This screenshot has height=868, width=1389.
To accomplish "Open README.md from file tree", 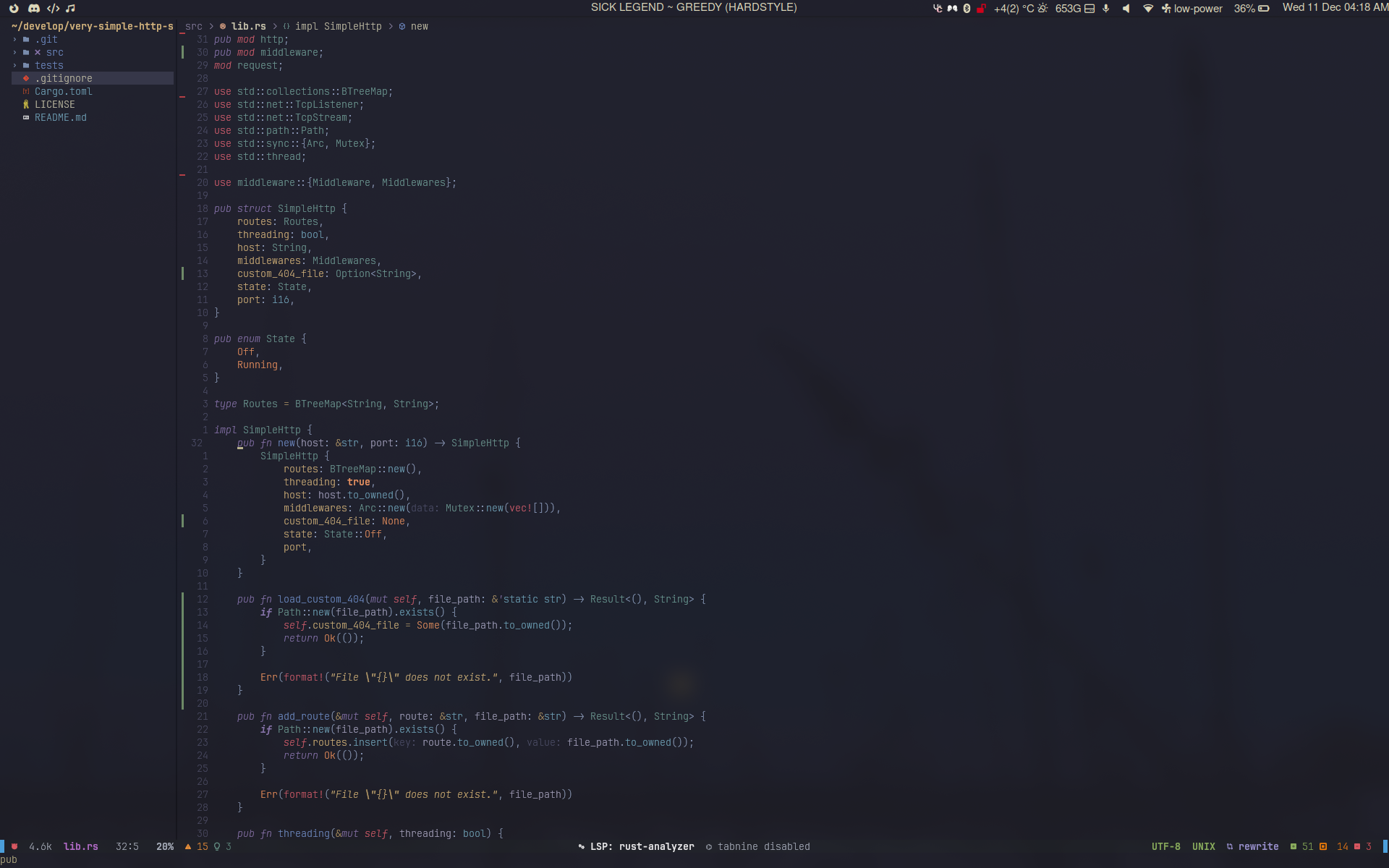I will pyautogui.click(x=60, y=118).
